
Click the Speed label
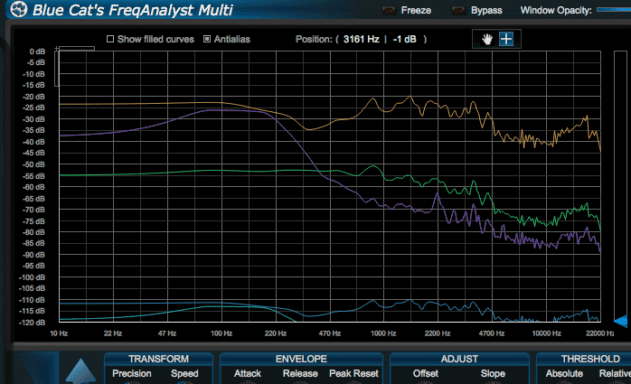pyautogui.click(x=185, y=374)
